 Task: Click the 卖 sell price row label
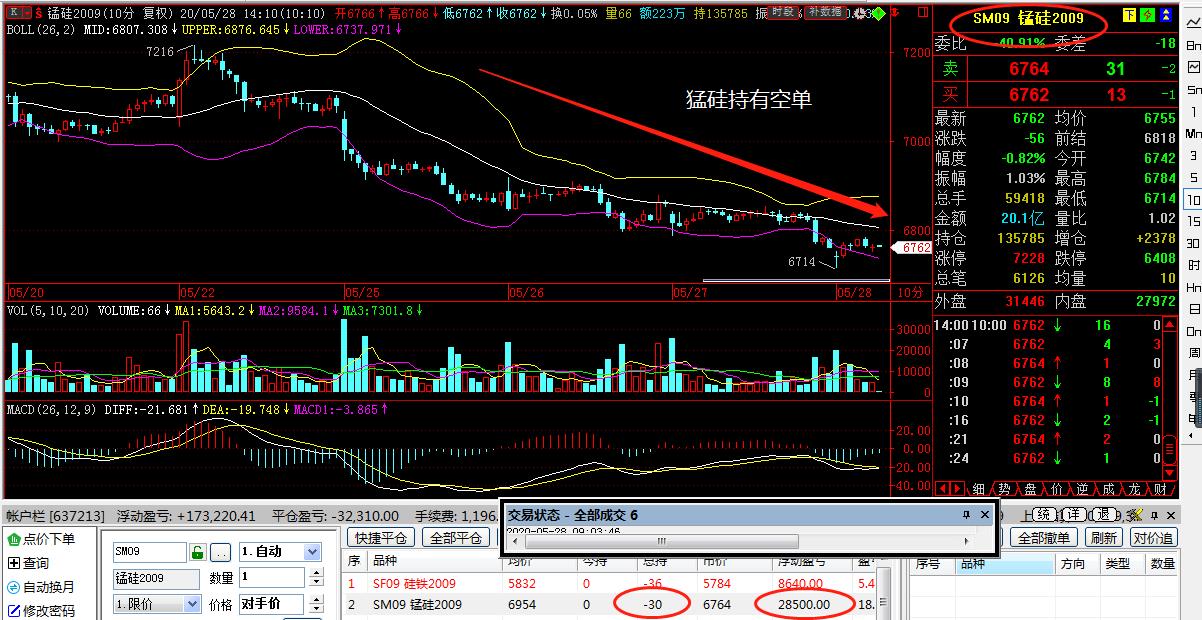point(951,69)
